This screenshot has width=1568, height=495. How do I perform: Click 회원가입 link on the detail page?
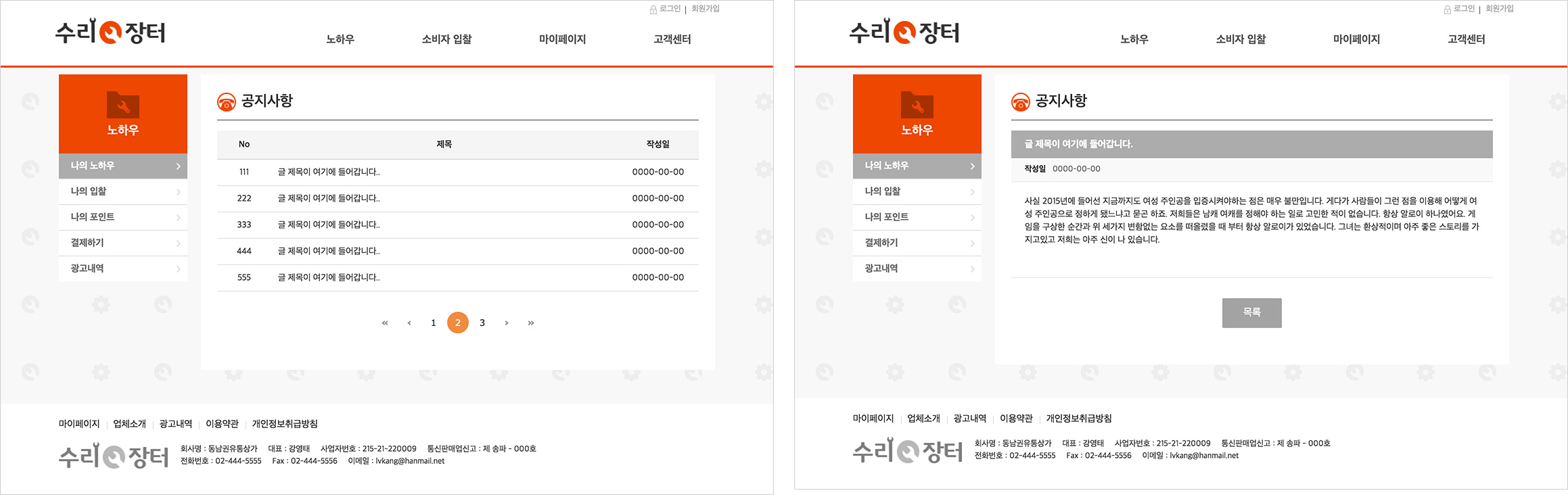point(1499,9)
